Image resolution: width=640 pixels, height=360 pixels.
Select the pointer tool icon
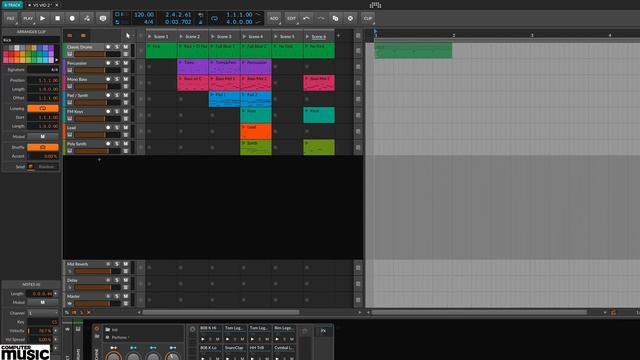(x=128, y=36)
